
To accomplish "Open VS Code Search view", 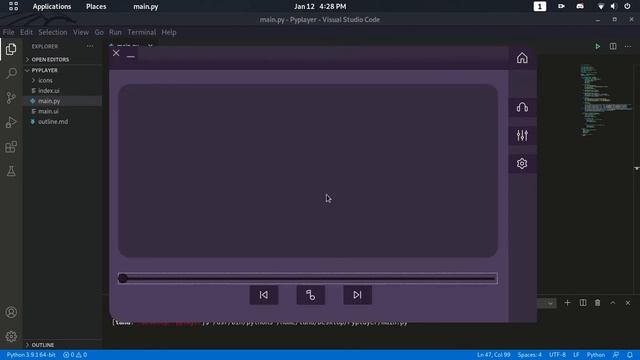I will pos(11,73).
